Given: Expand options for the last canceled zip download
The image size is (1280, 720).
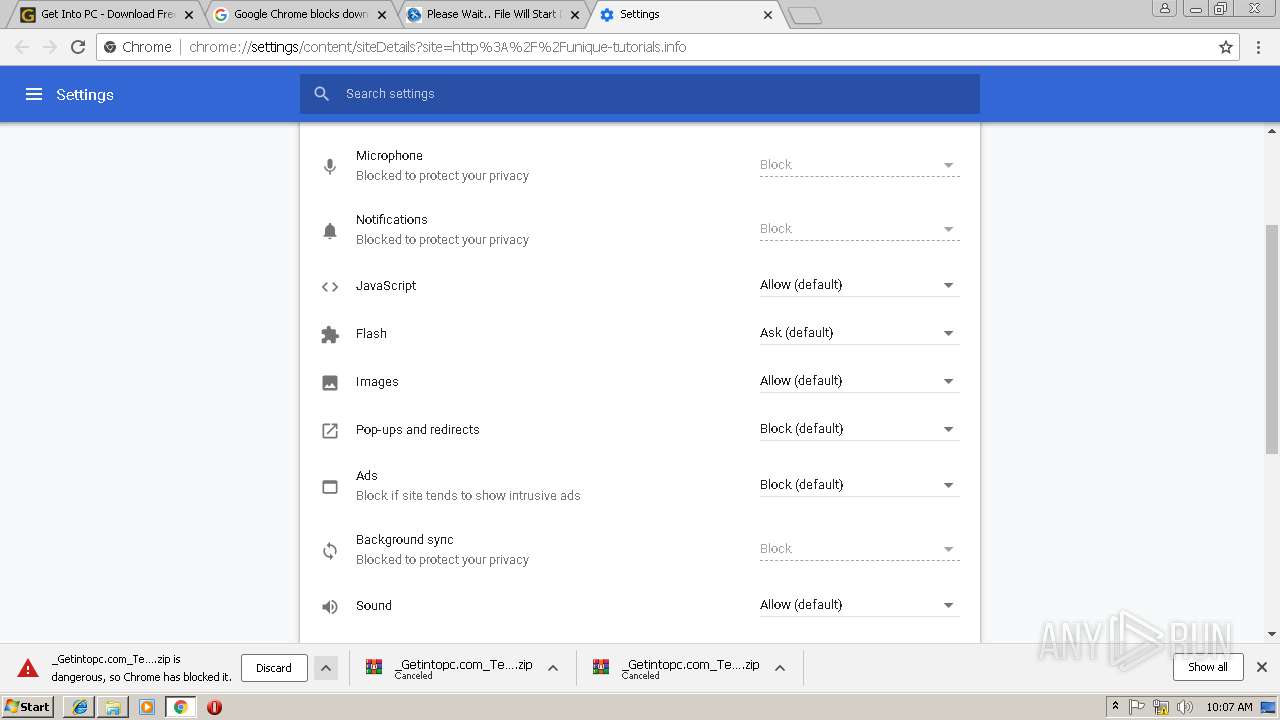Looking at the screenshot, I should [x=780, y=668].
